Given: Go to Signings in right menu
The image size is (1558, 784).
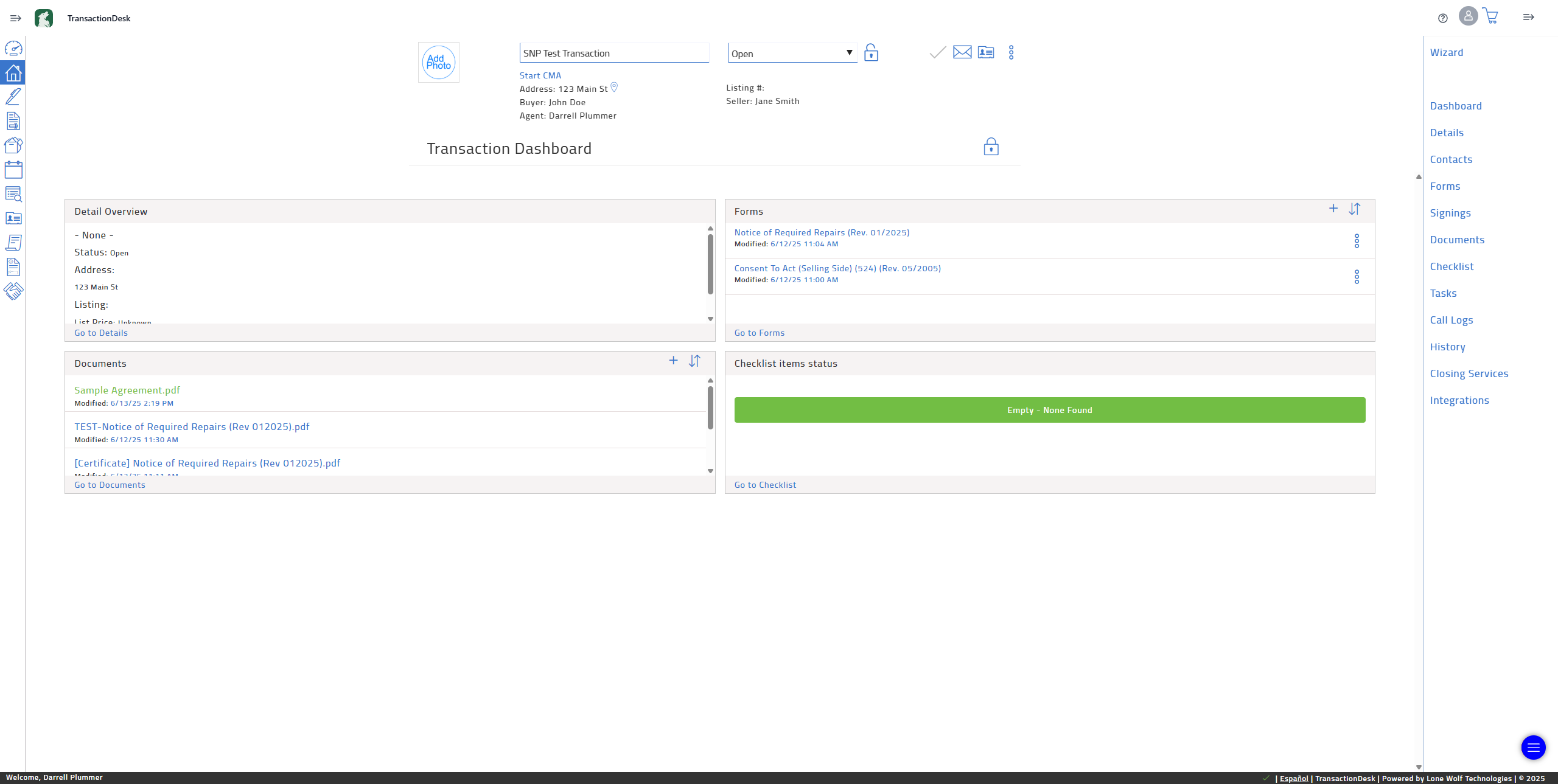Looking at the screenshot, I should [1450, 213].
